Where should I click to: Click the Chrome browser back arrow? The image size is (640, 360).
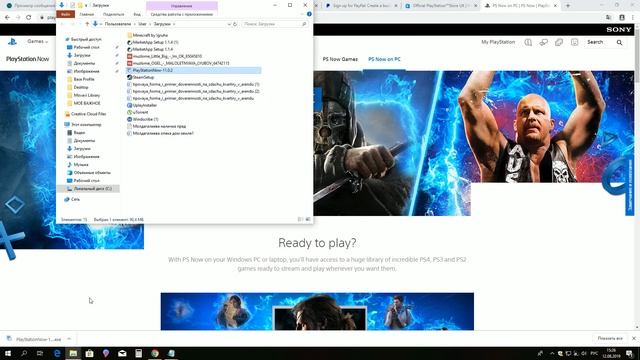click(x=7, y=17)
